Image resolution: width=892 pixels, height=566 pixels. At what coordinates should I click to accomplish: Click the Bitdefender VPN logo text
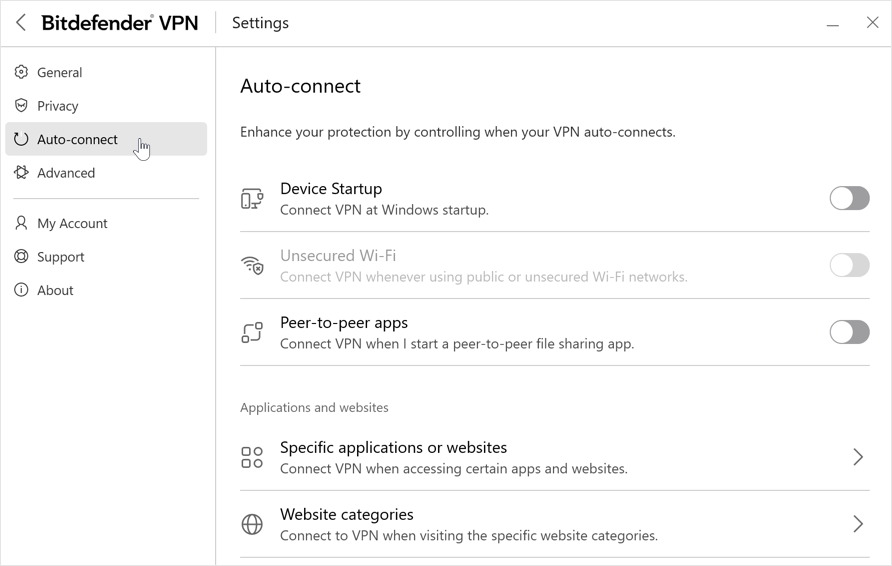tap(120, 23)
